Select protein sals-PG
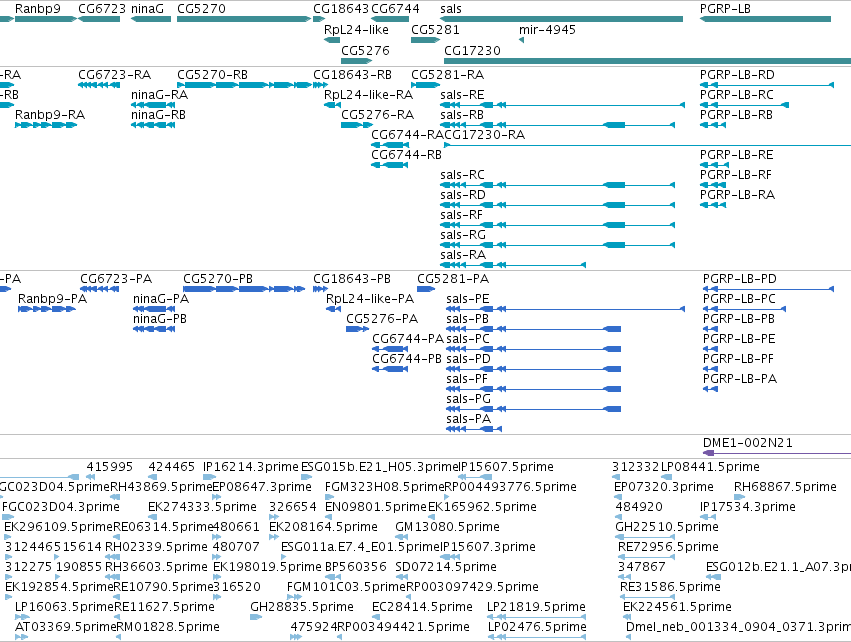Image resolution: width=851 pixels, height=642 pixels. coord(533,409)
